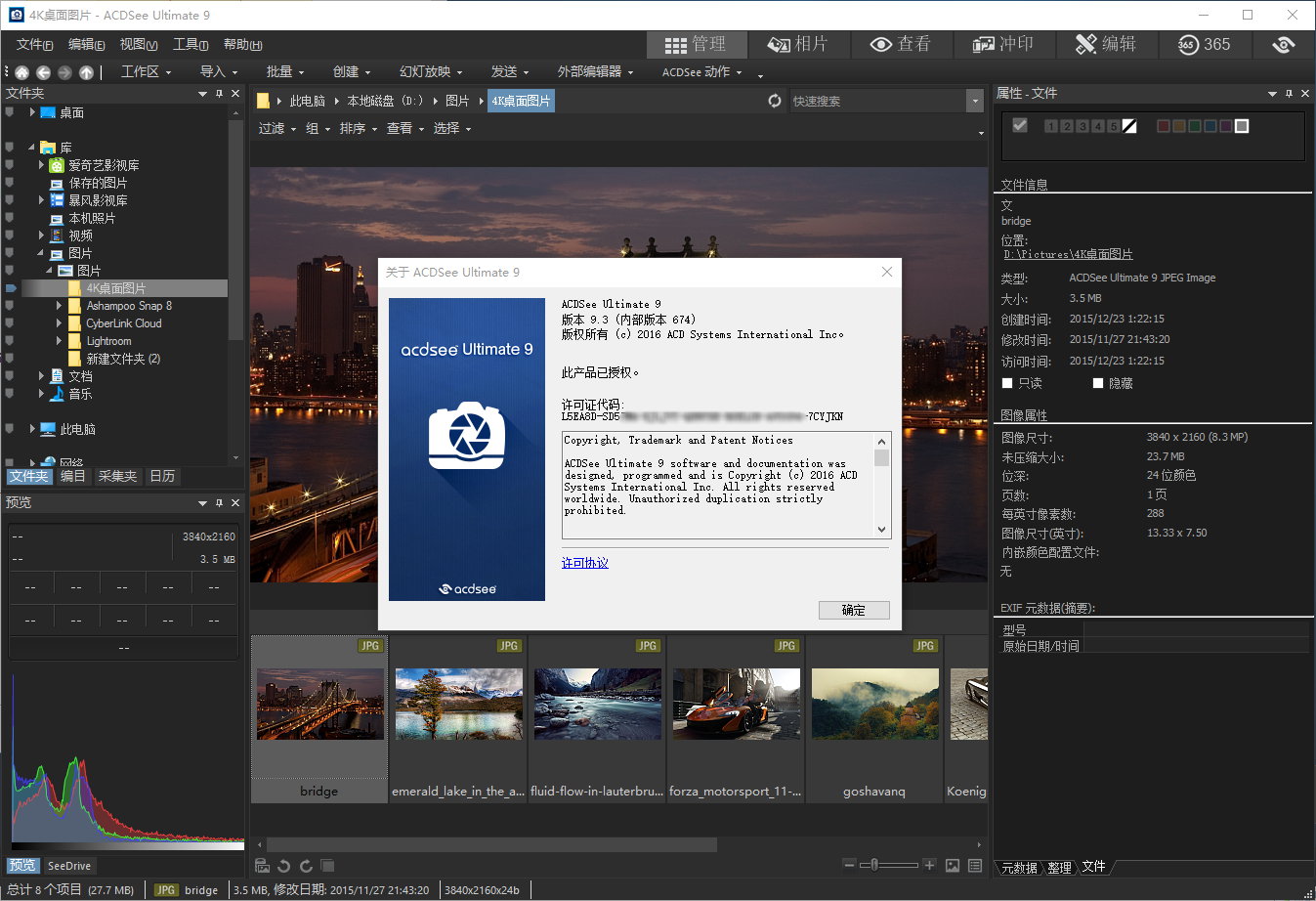Switch to Manage mode (管理)
The height and width of the screenshot is (901, 1316).
(x=697, y=44)
